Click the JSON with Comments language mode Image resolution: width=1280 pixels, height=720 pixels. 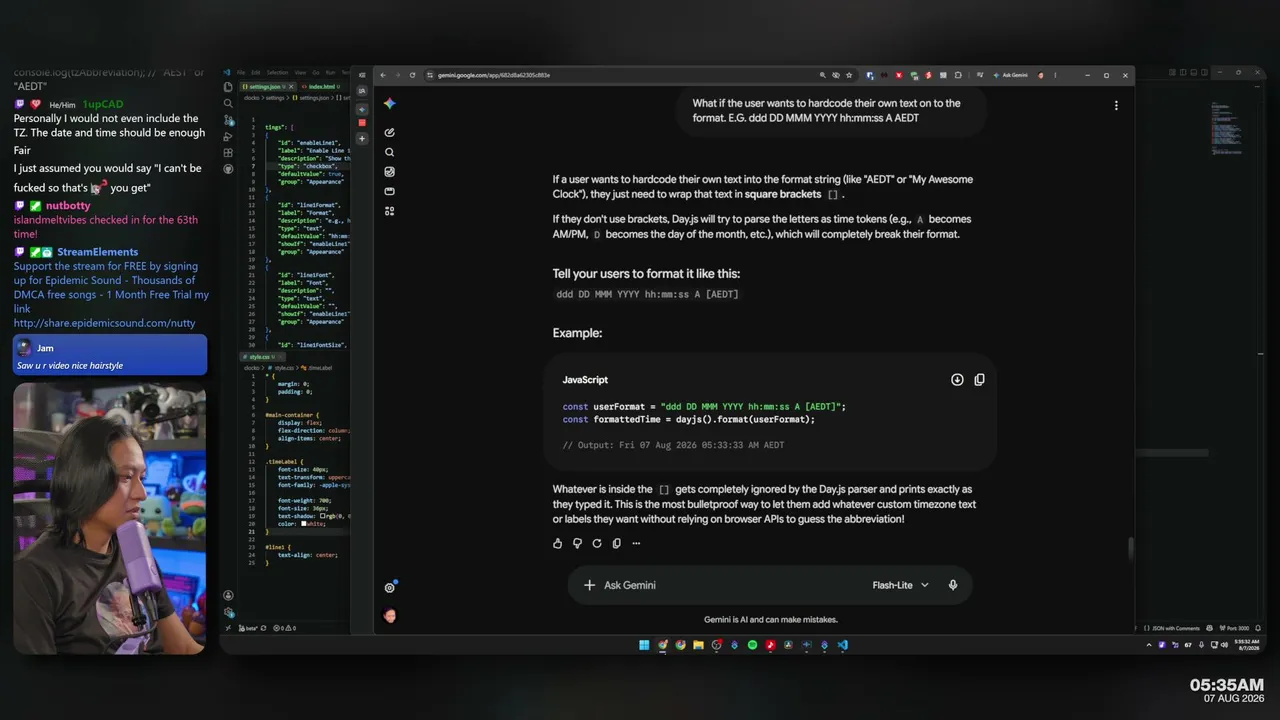(1176, 628)
